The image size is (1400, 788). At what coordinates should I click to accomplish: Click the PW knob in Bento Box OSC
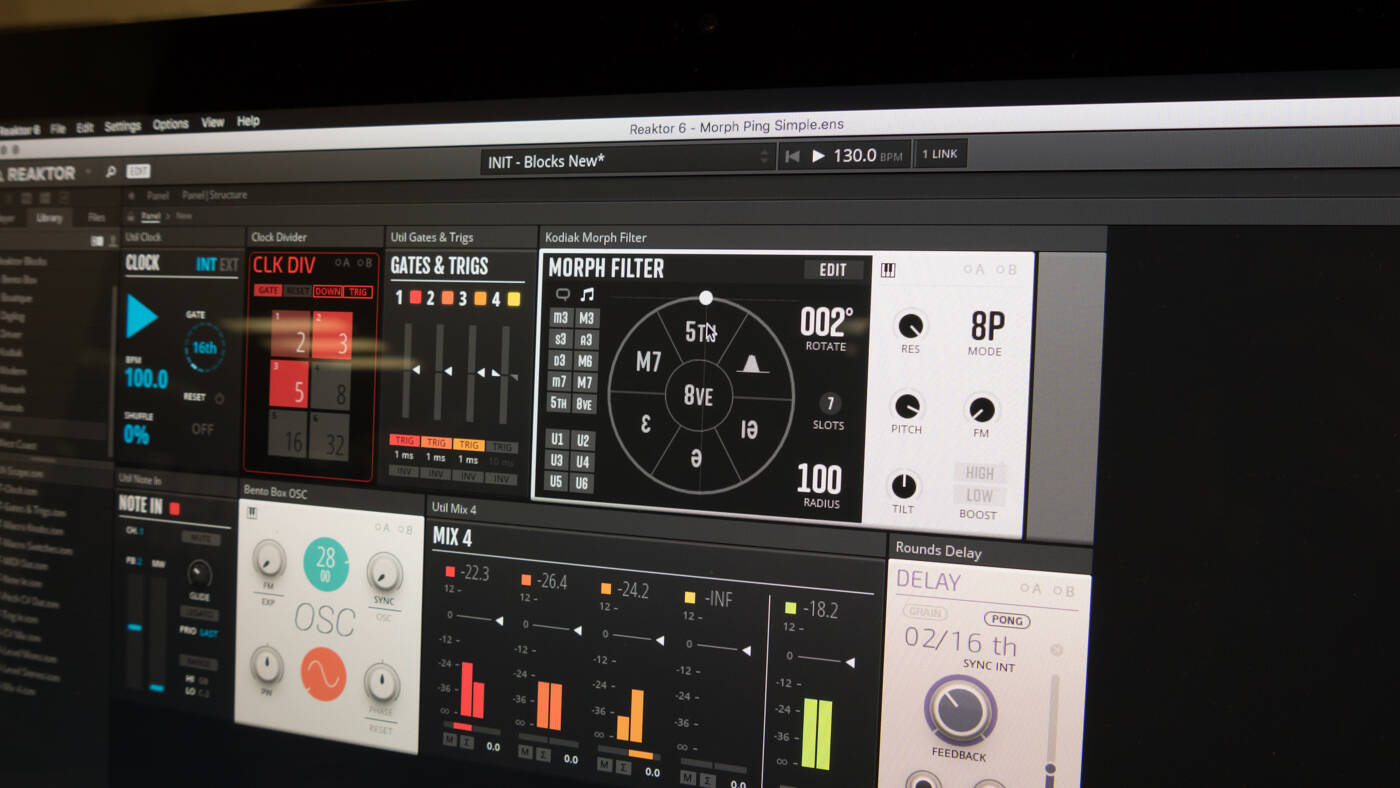pyautogui.click(x=266, y=664)
